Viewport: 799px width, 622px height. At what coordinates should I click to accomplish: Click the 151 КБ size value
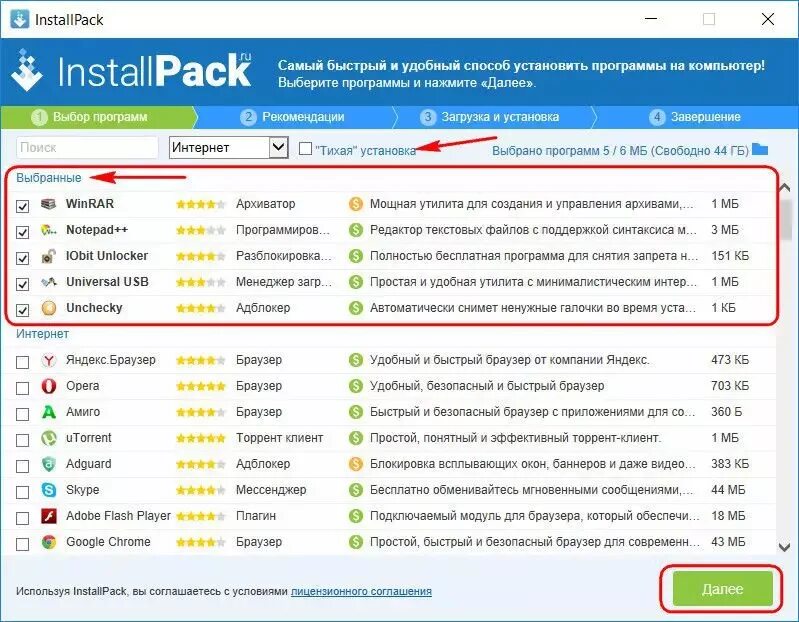tap(730, 256)
